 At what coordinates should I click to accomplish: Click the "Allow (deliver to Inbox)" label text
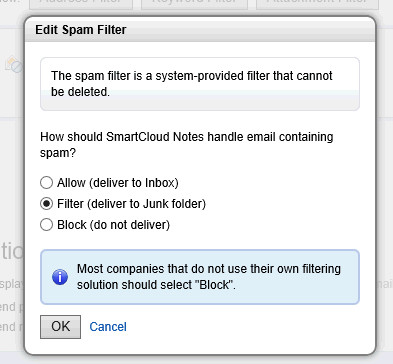118,183
